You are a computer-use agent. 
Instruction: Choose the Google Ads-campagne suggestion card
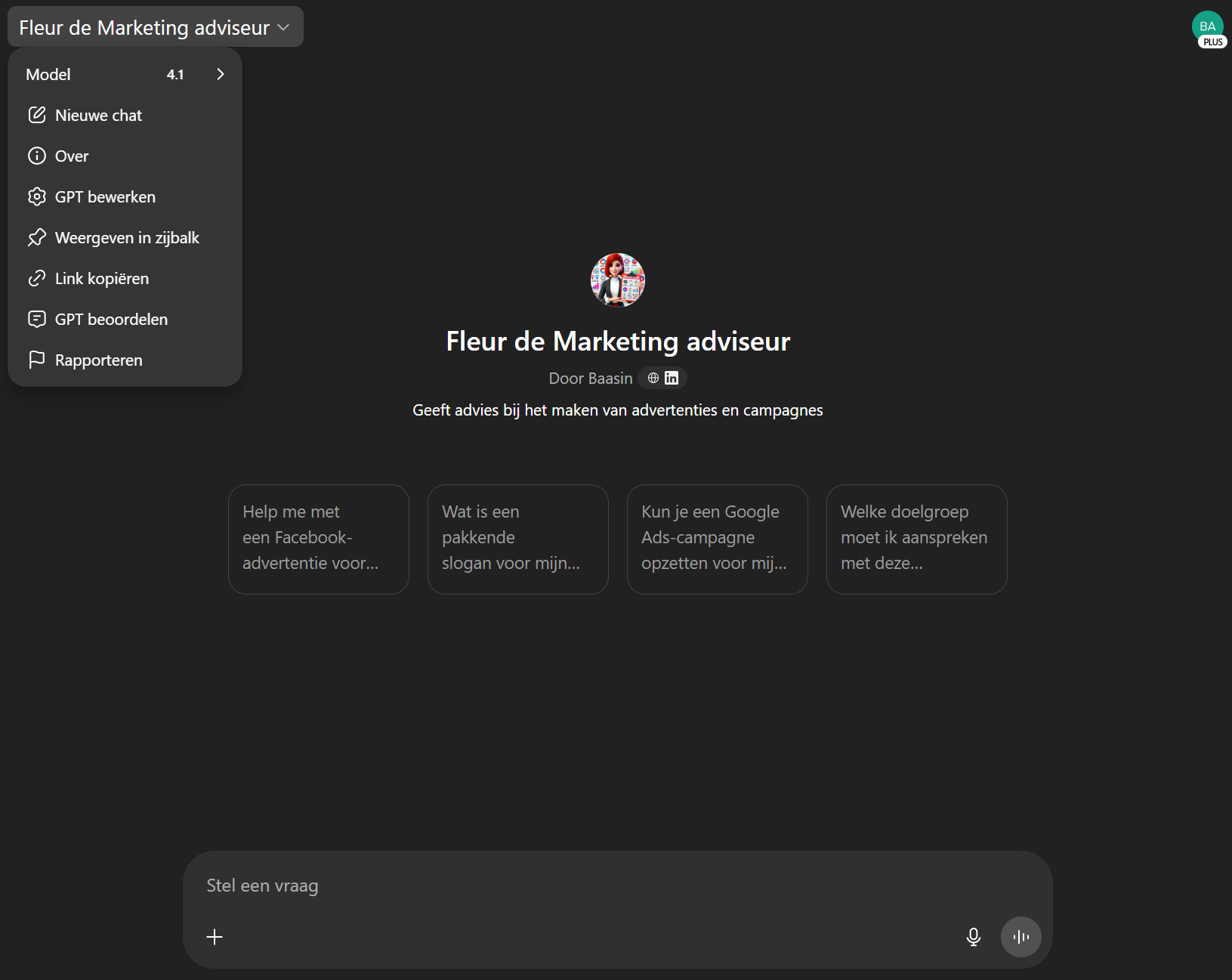click(x=717, y=539)
